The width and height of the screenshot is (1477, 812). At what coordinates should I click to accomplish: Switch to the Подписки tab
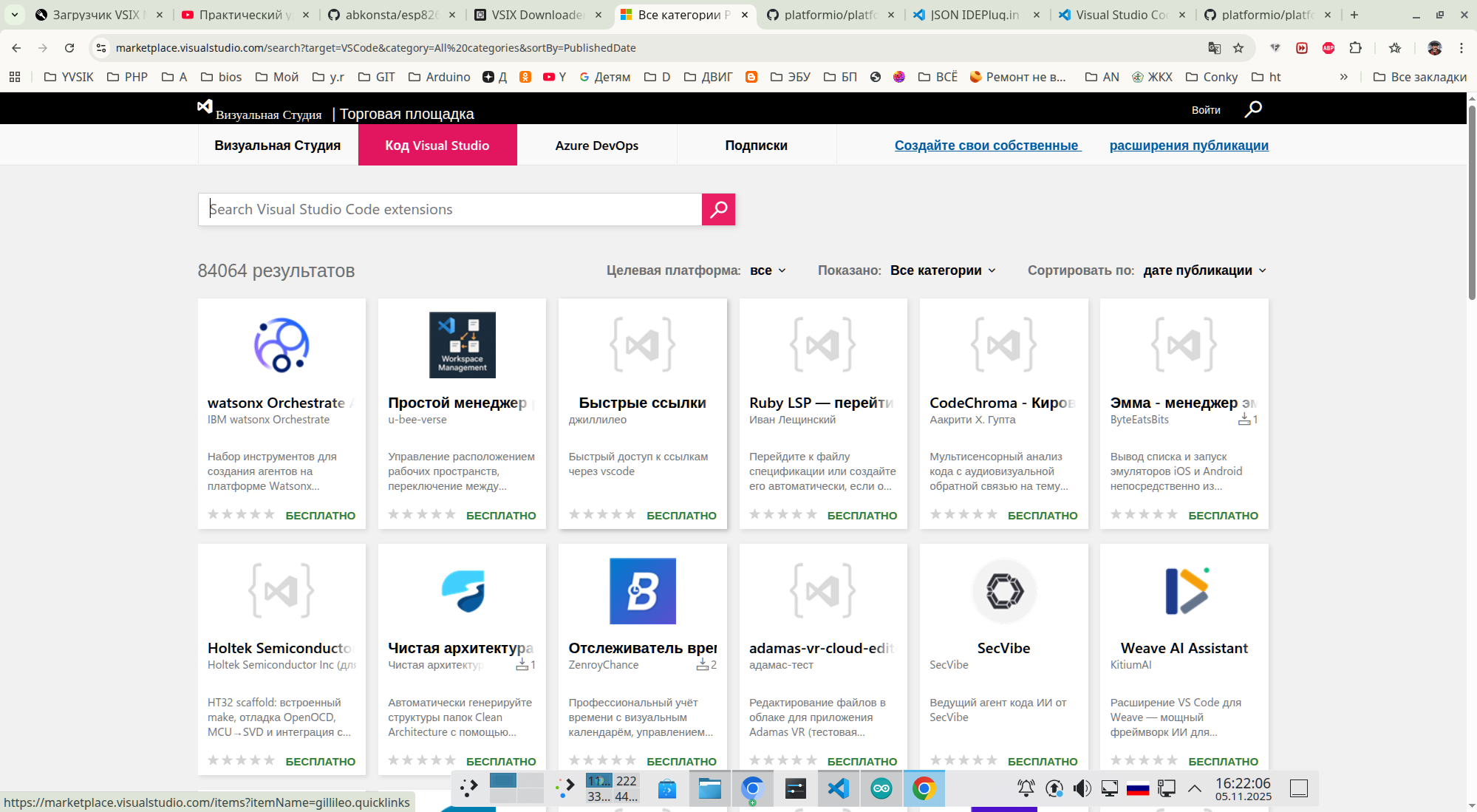(756, 146)
